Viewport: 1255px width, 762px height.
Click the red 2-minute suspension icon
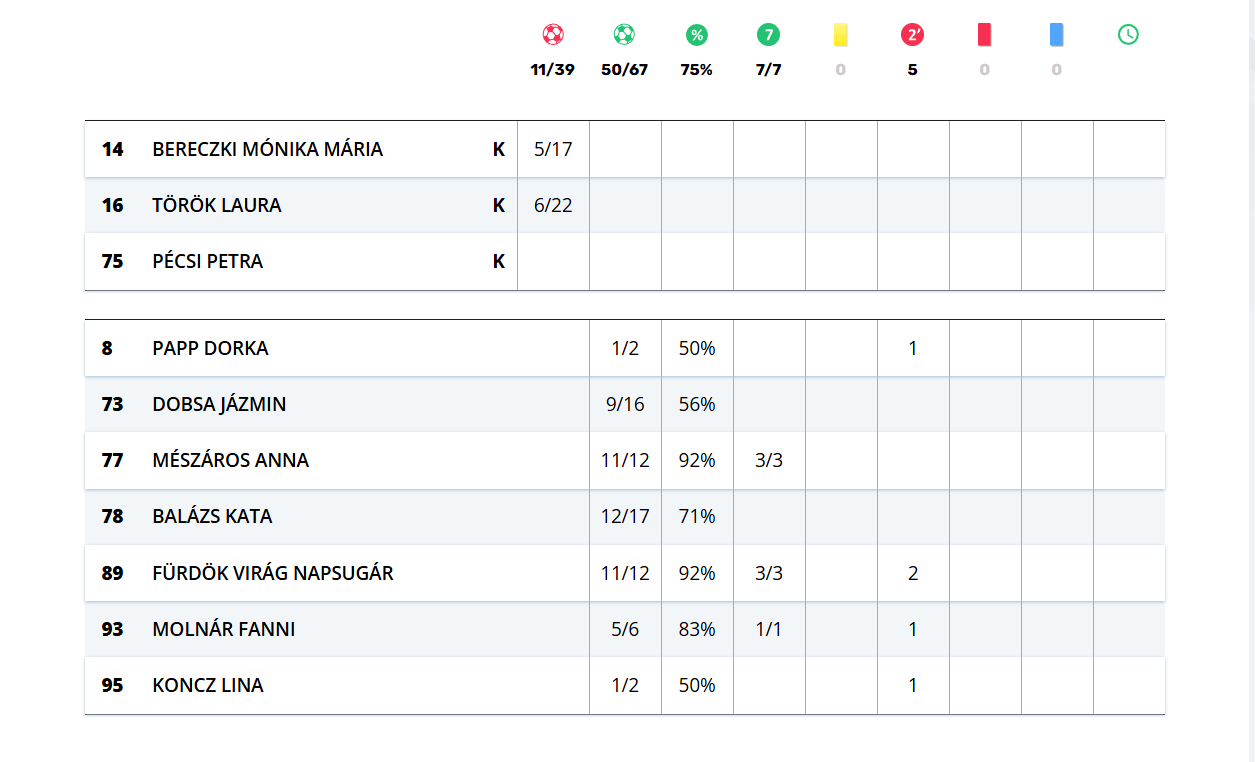tap(912, 35)
